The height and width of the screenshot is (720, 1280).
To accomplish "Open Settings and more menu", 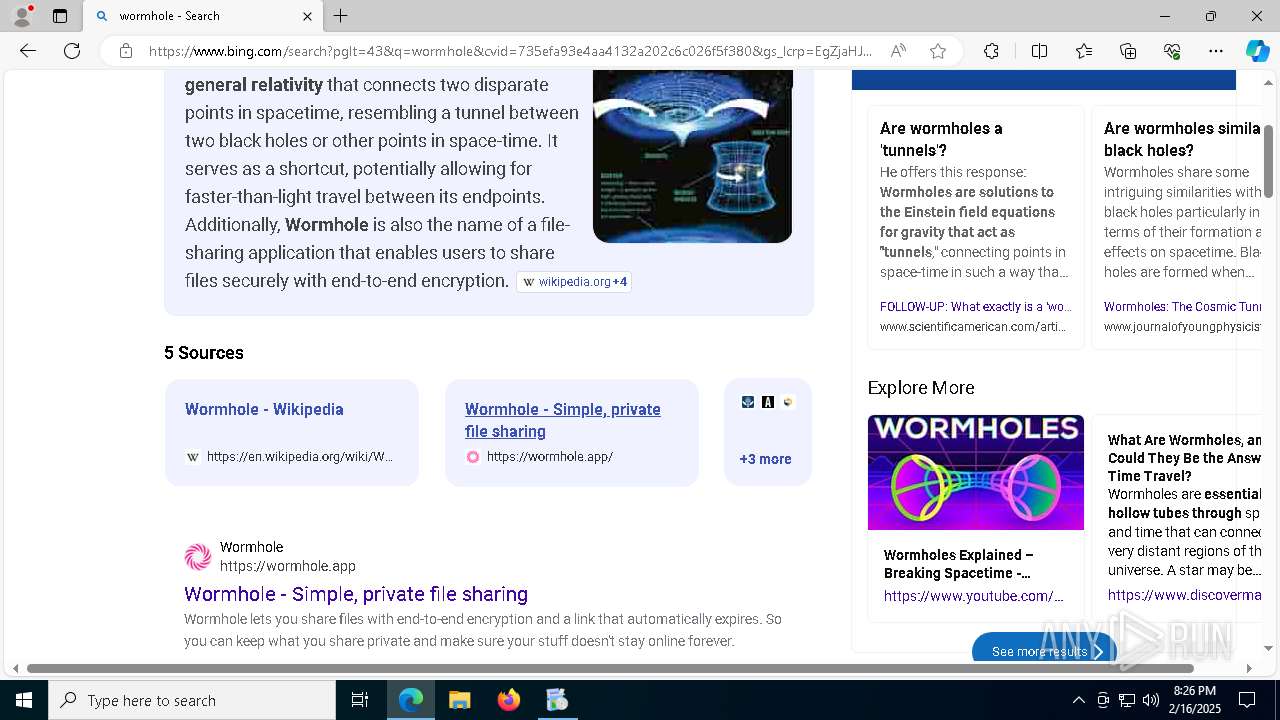I will [1215, 51].
